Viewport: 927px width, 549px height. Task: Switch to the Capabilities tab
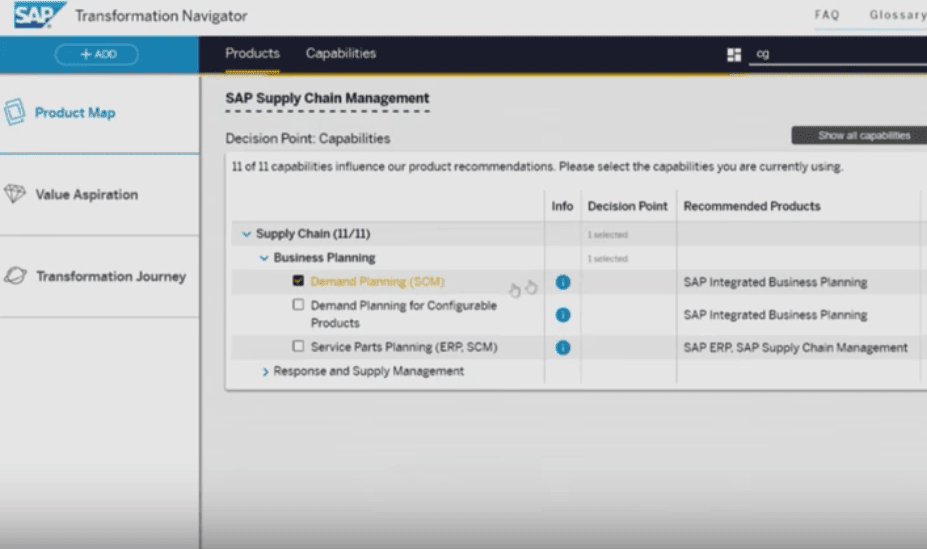(341, 53)
